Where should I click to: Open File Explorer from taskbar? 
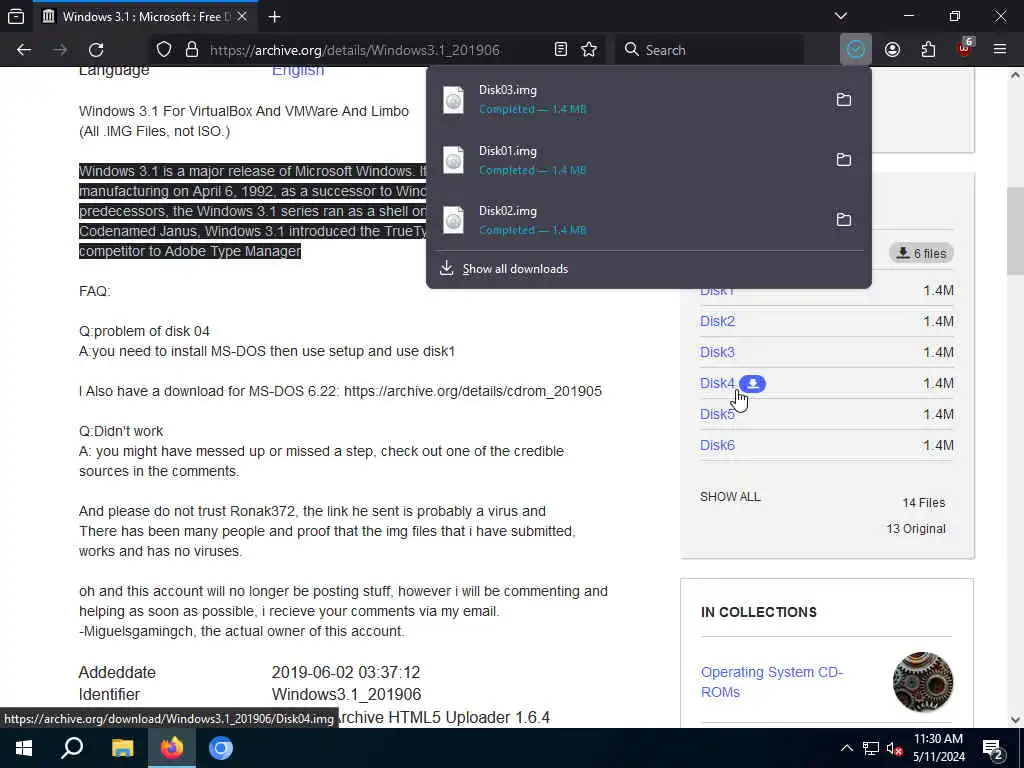[x=122, y=748]
